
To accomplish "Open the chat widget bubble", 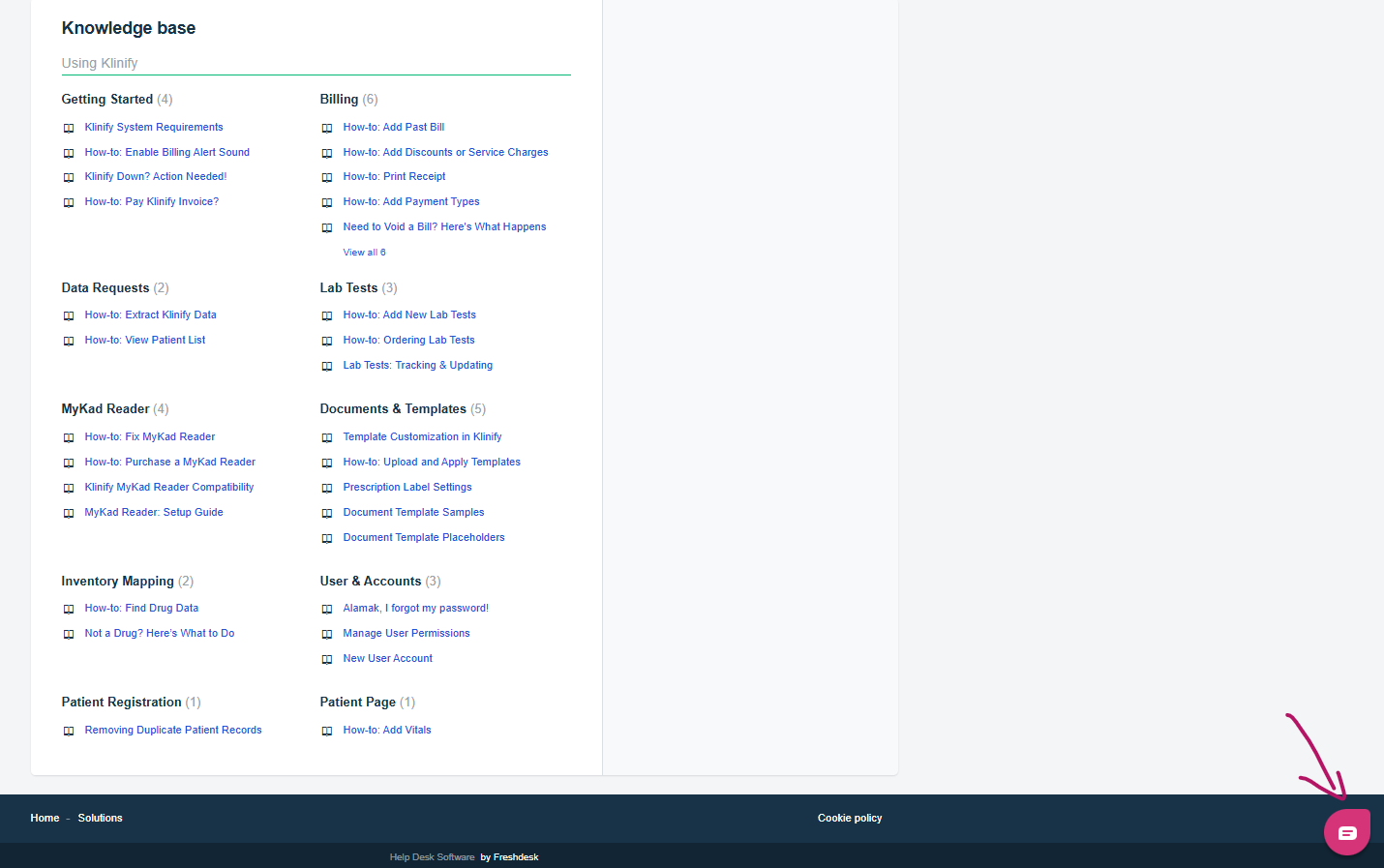I will [x=1347, y=832].
